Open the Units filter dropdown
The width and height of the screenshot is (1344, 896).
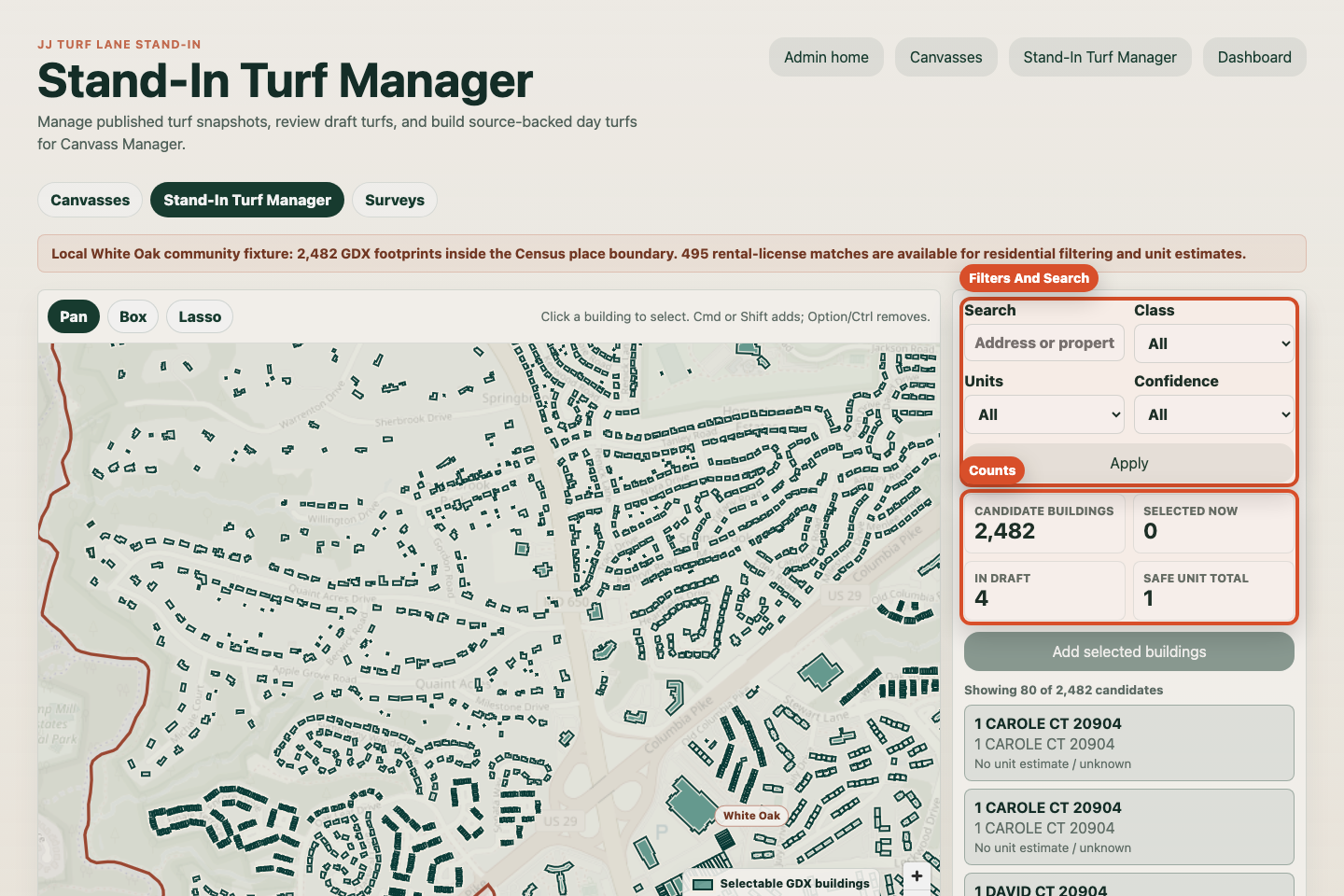pyautogui.click(x=1044, y=414)
